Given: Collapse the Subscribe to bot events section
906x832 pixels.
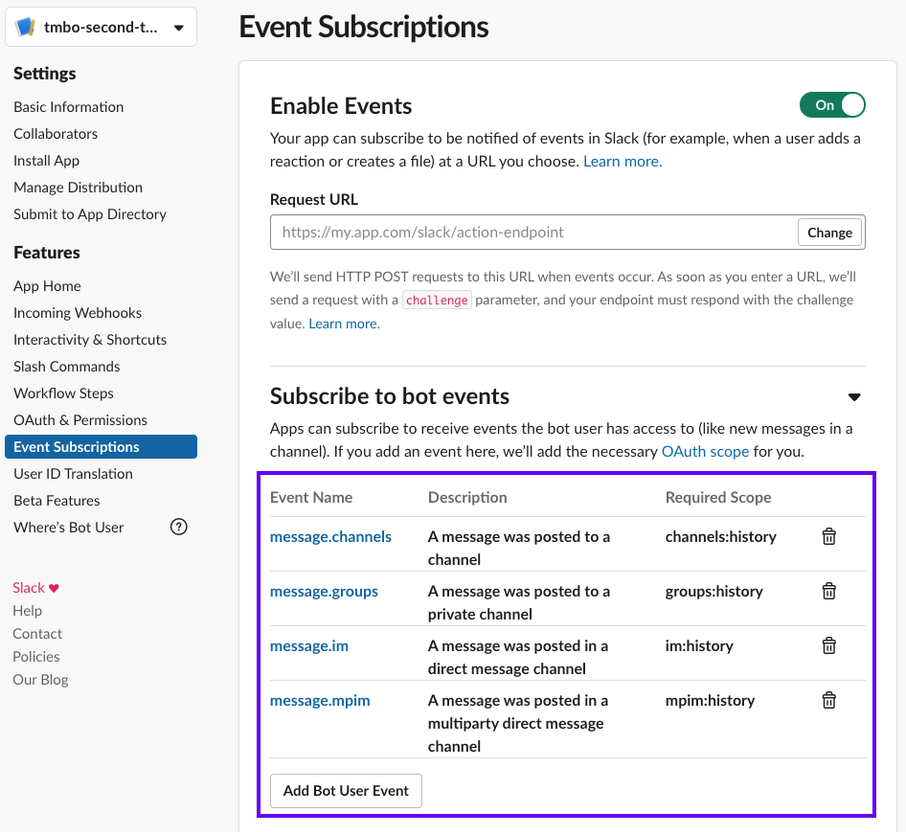Looking at the screenshot, I should coord(854,396).
